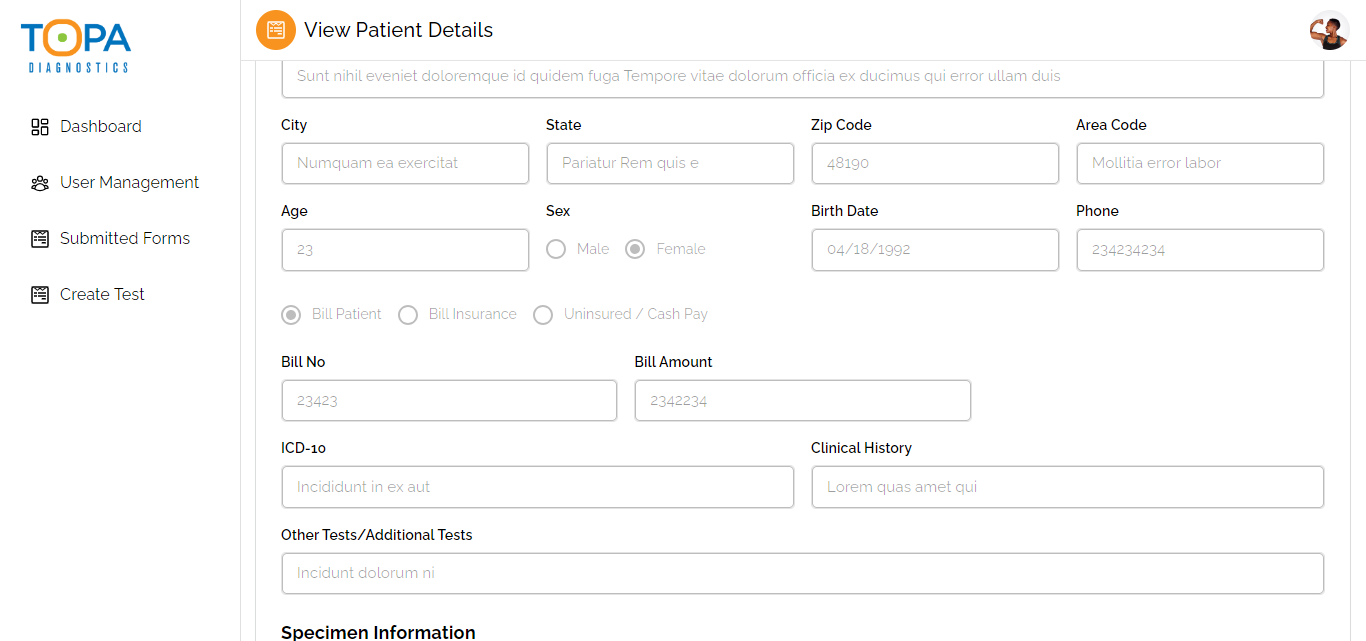Choose the Bill Patient option
Screen dimensions: 1366x641
coord(291,315)
